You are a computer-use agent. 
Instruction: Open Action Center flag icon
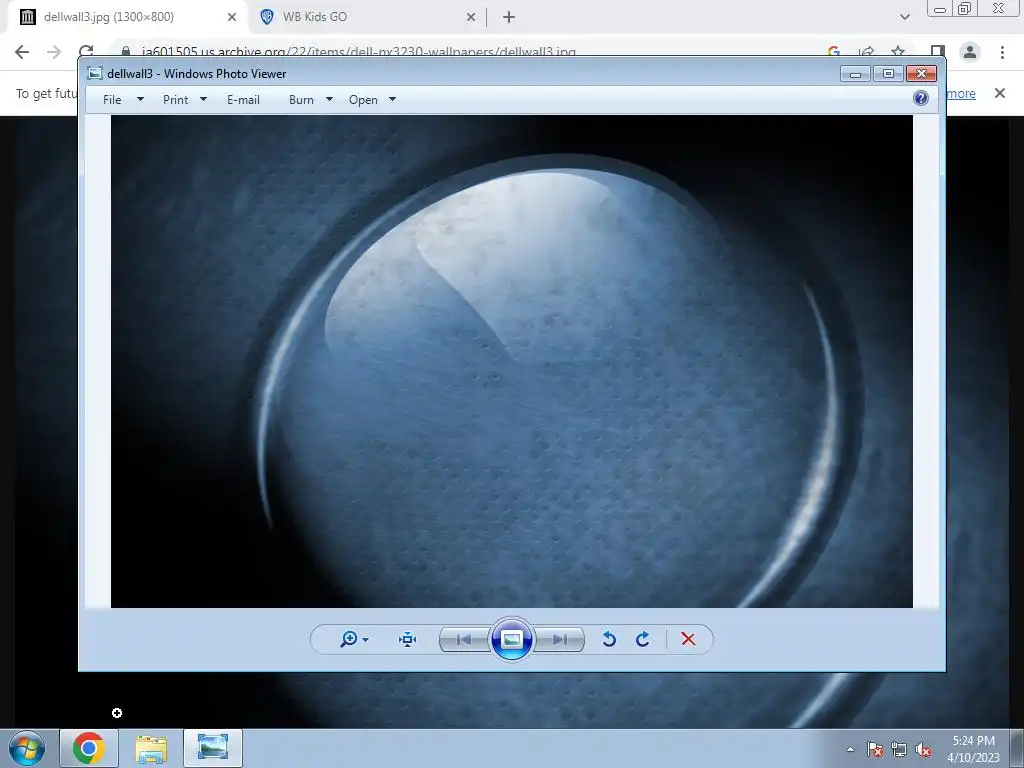point(875,749)
